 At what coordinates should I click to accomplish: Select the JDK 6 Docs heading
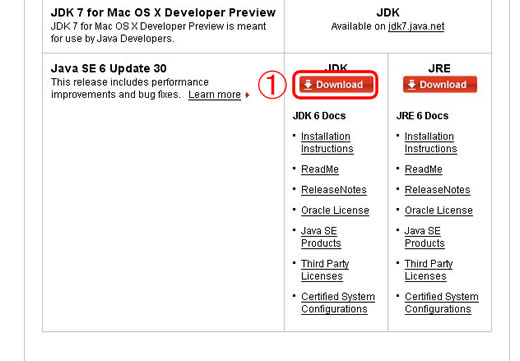click(319, 116)
